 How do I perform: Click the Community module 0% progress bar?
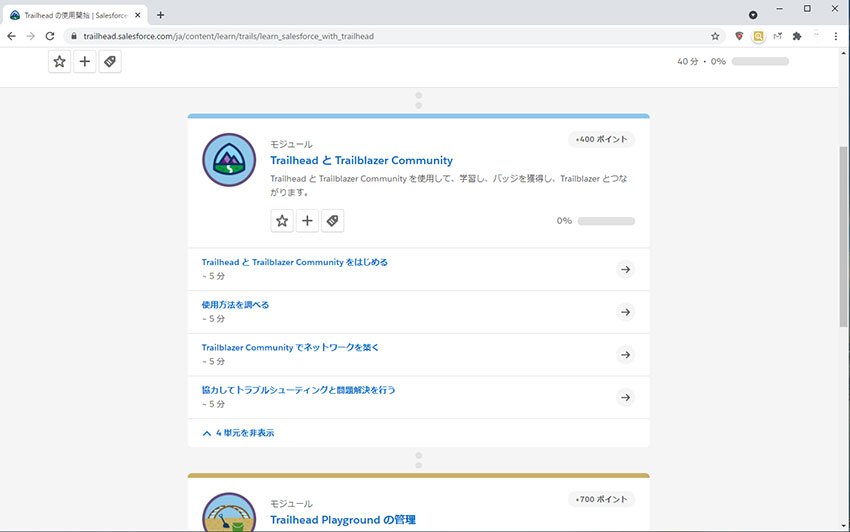[606, 221]
